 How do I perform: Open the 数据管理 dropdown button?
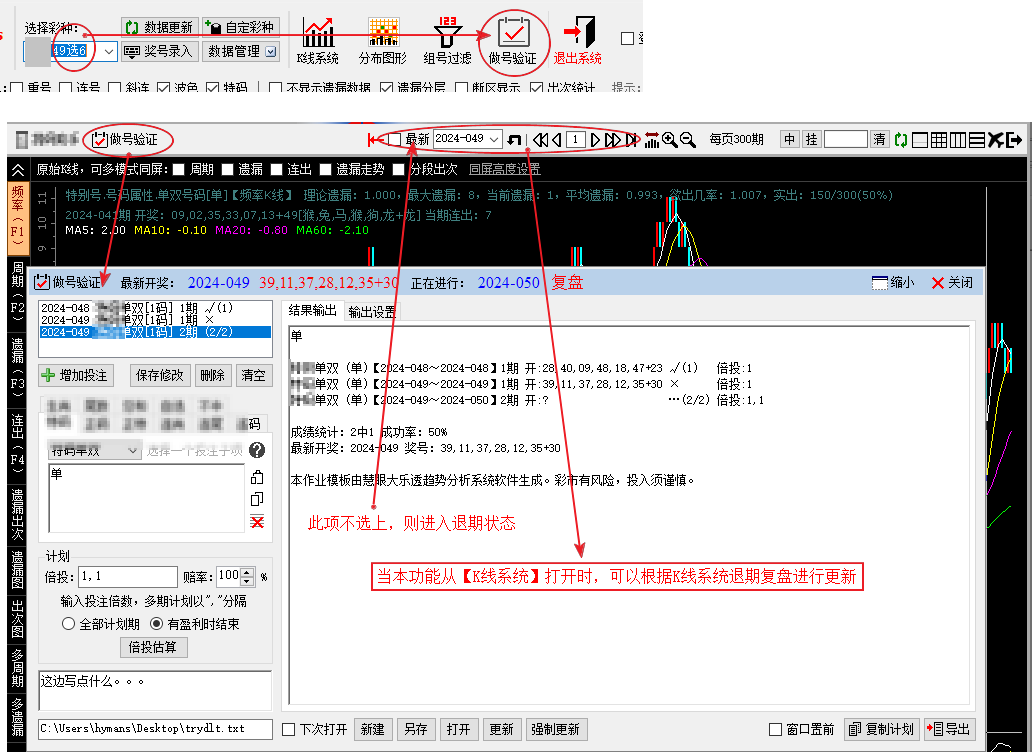coord(241,51)
